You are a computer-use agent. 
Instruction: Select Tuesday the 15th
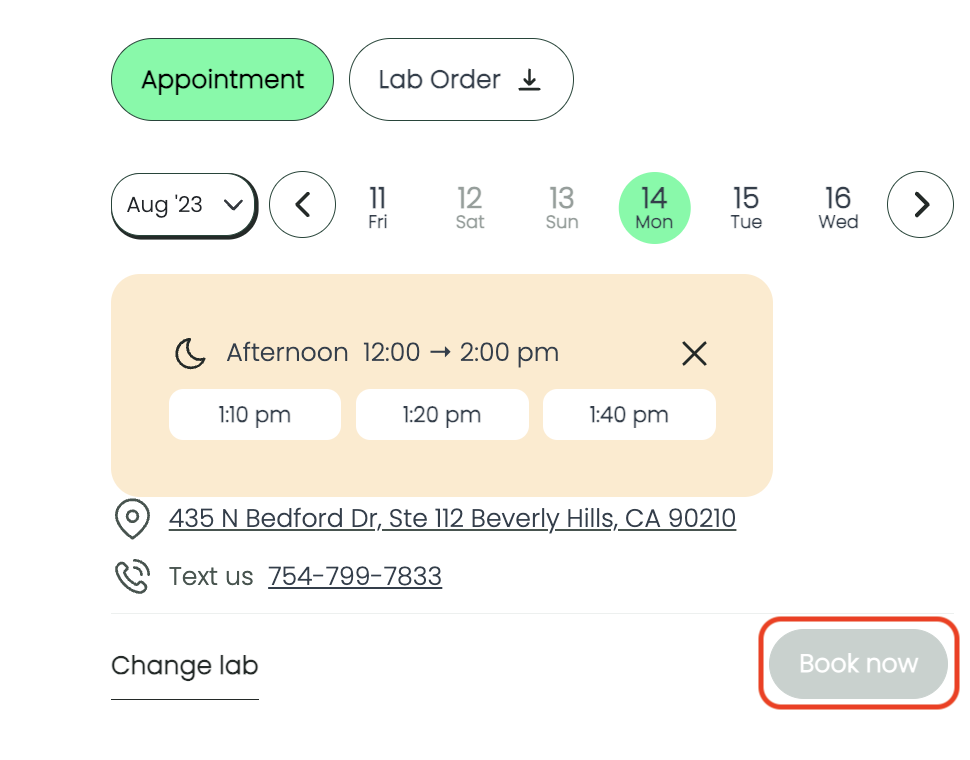746,207
